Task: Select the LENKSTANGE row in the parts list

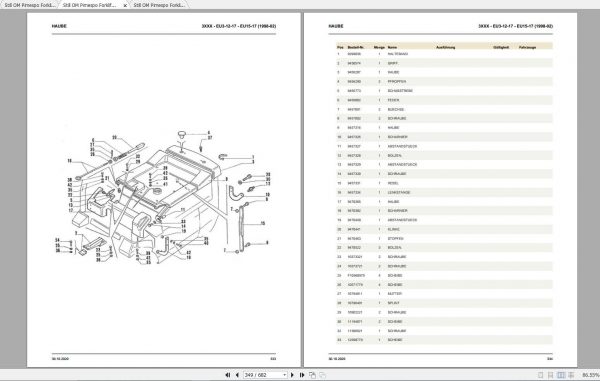Action: click(x=445, y=192)
